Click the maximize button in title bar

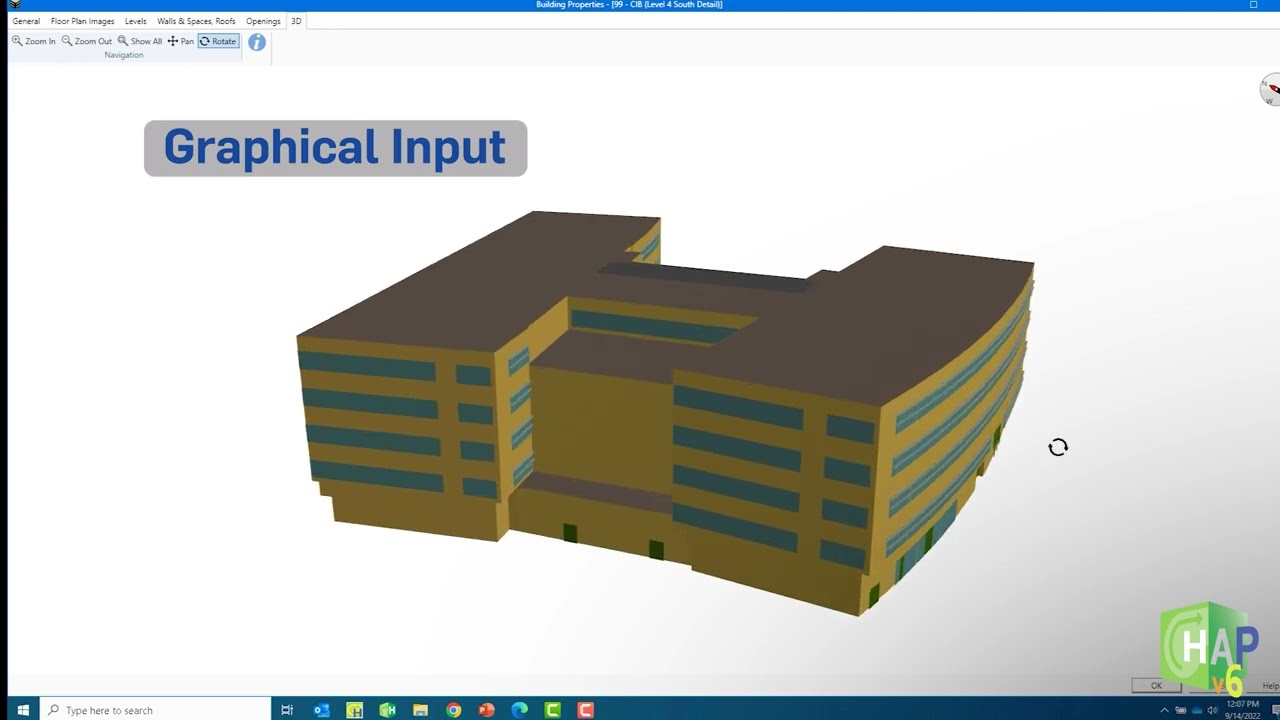click(1253, 5)
